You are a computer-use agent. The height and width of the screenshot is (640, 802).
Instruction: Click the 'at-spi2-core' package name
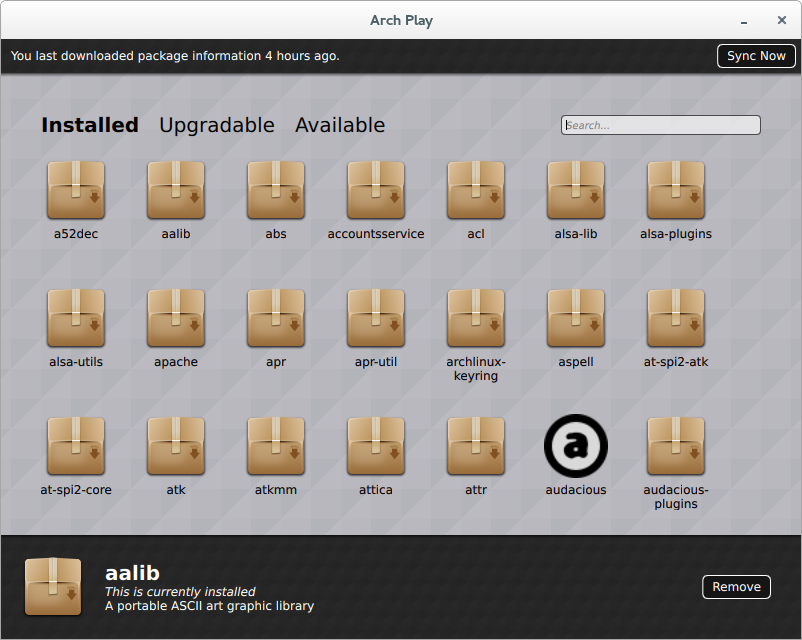coord(76,490)
